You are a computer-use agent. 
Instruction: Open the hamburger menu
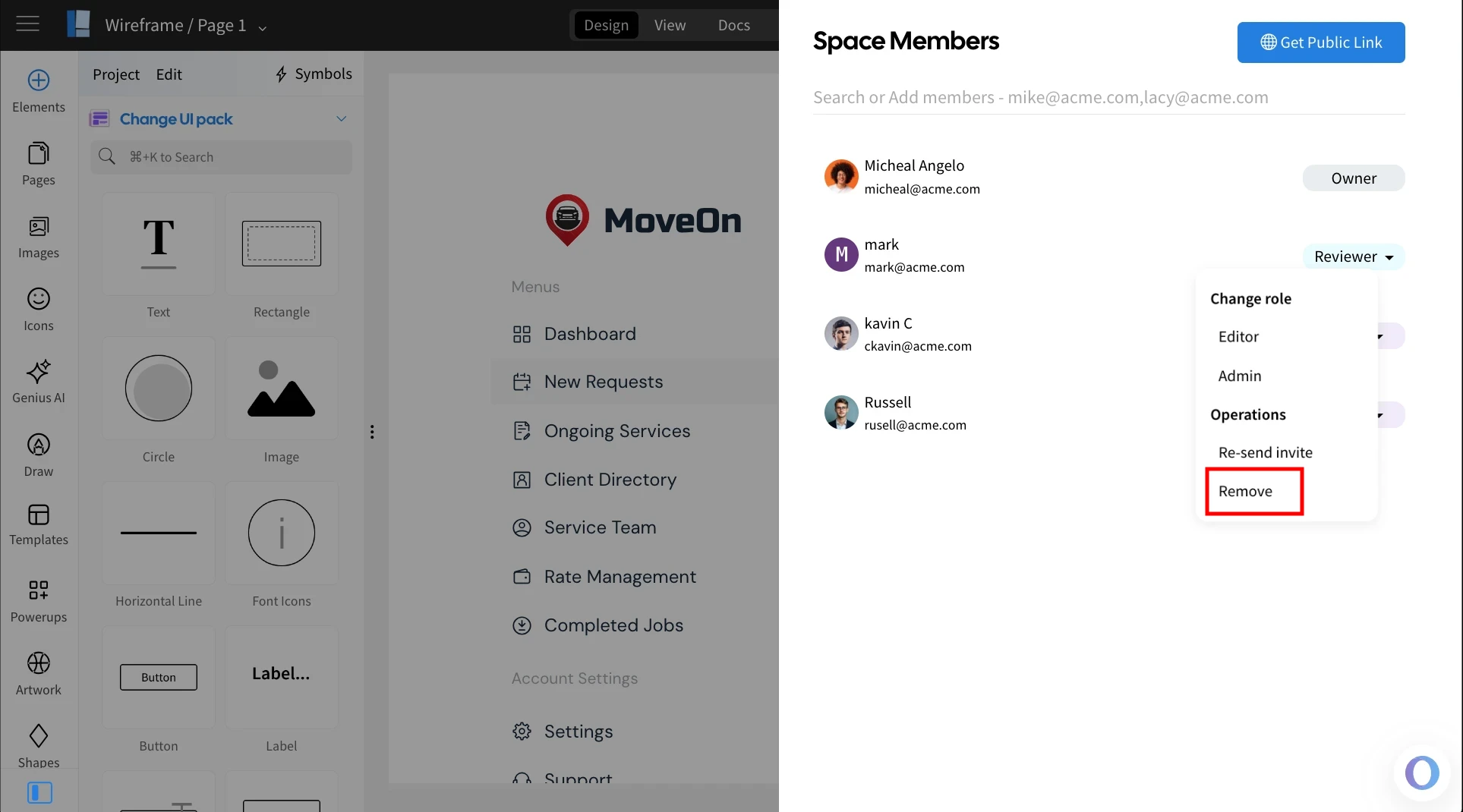pyautogui.click(x=27, y=24)
